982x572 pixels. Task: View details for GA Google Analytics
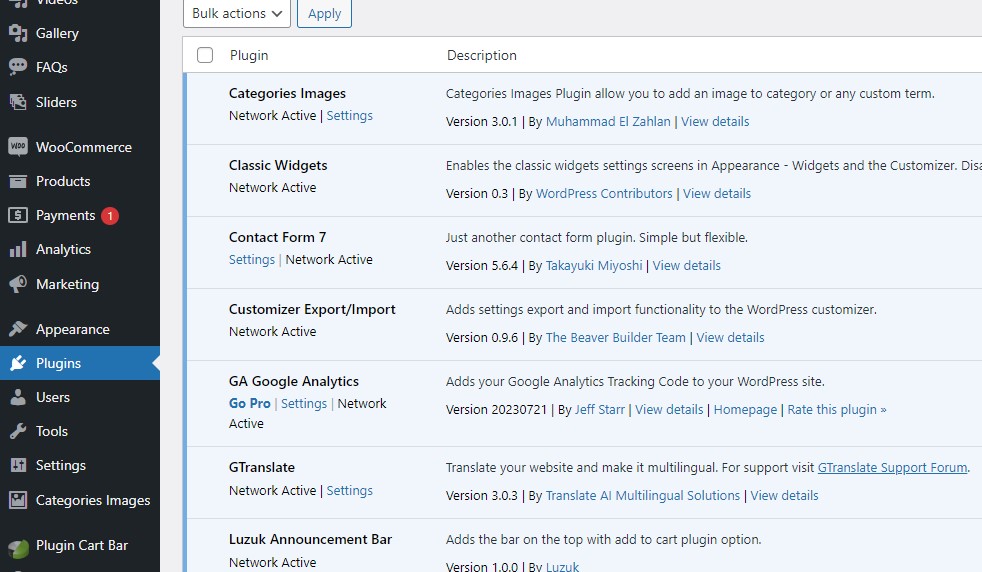[x=669, y=410]
